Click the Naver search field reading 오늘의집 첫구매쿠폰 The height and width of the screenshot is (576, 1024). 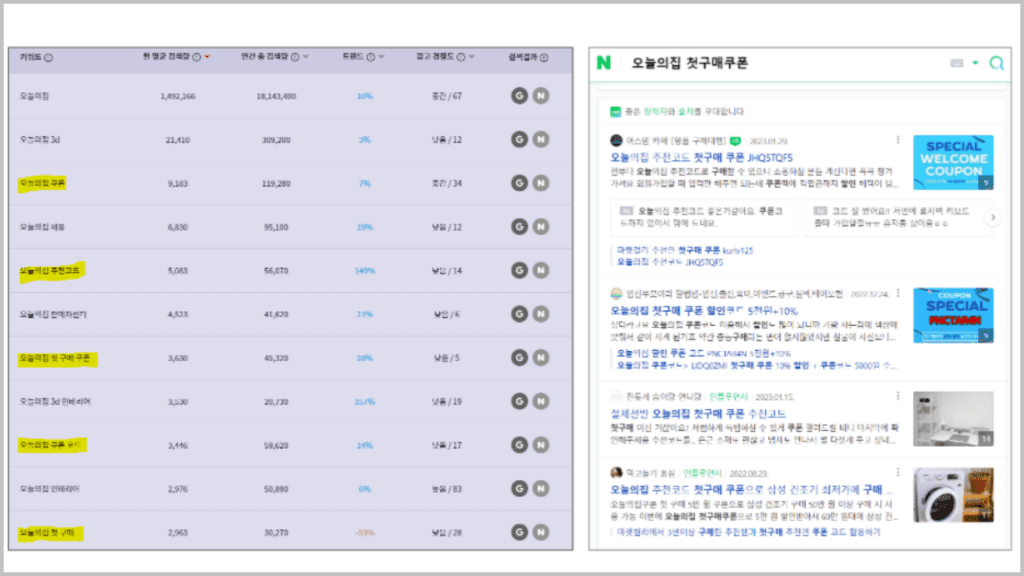(690, 63)
